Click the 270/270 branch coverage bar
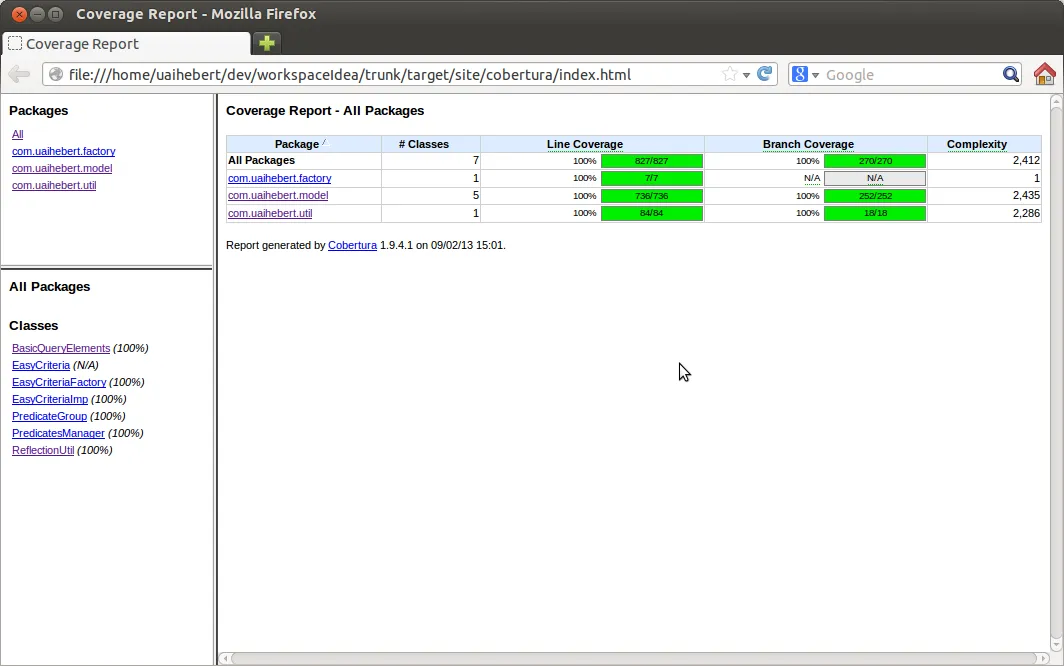Image resolution: width=1064 pixels, height=666 pixels. pos(875,161)
